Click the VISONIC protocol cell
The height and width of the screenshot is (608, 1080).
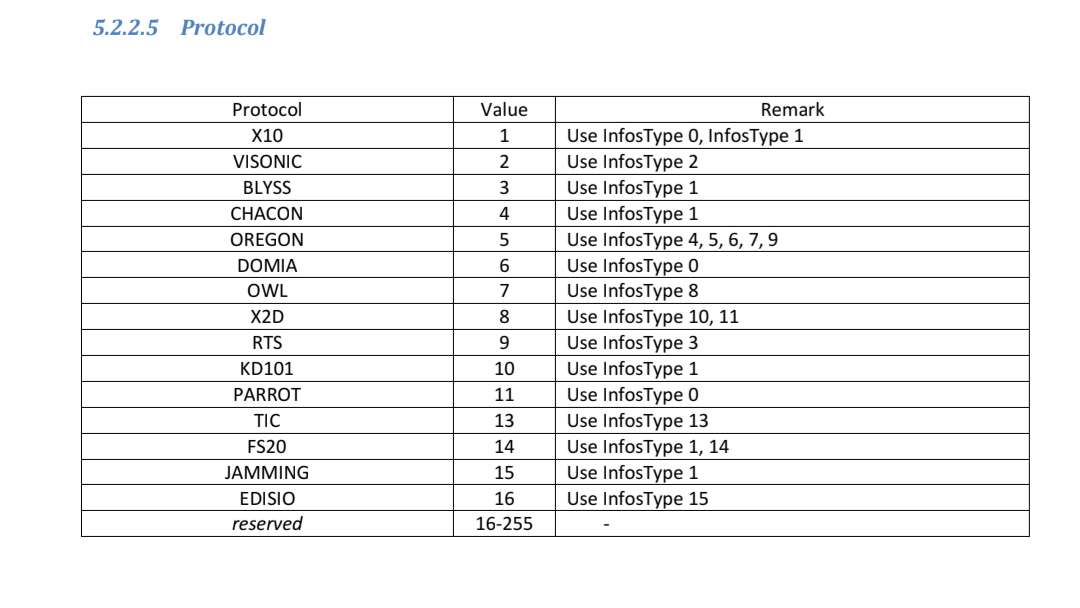click(267, 162)
